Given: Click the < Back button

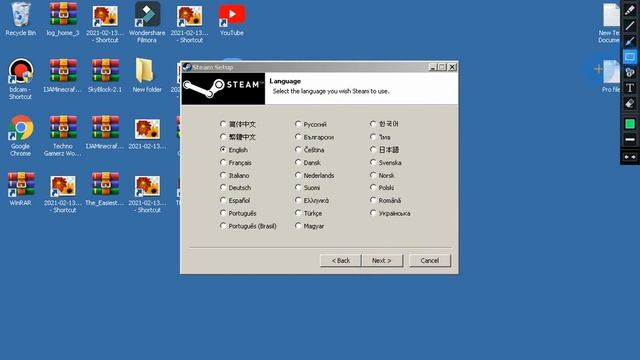Looking at the screenshot, I should pyautogui.click(x=340, y=260).
